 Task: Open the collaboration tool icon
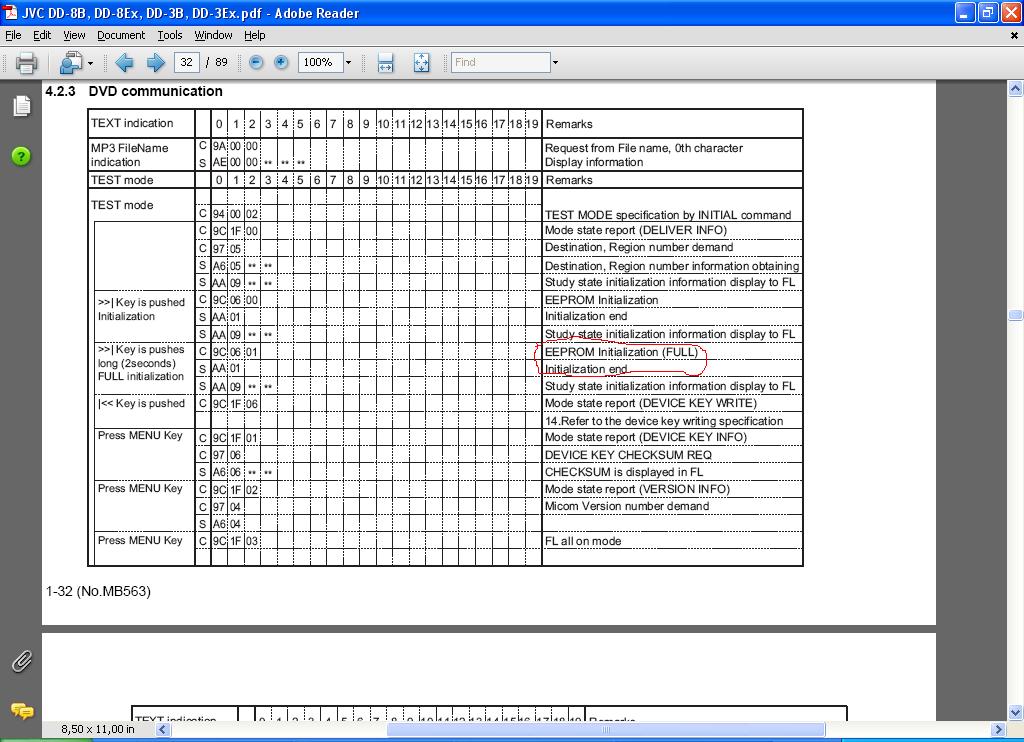point(71,63)
